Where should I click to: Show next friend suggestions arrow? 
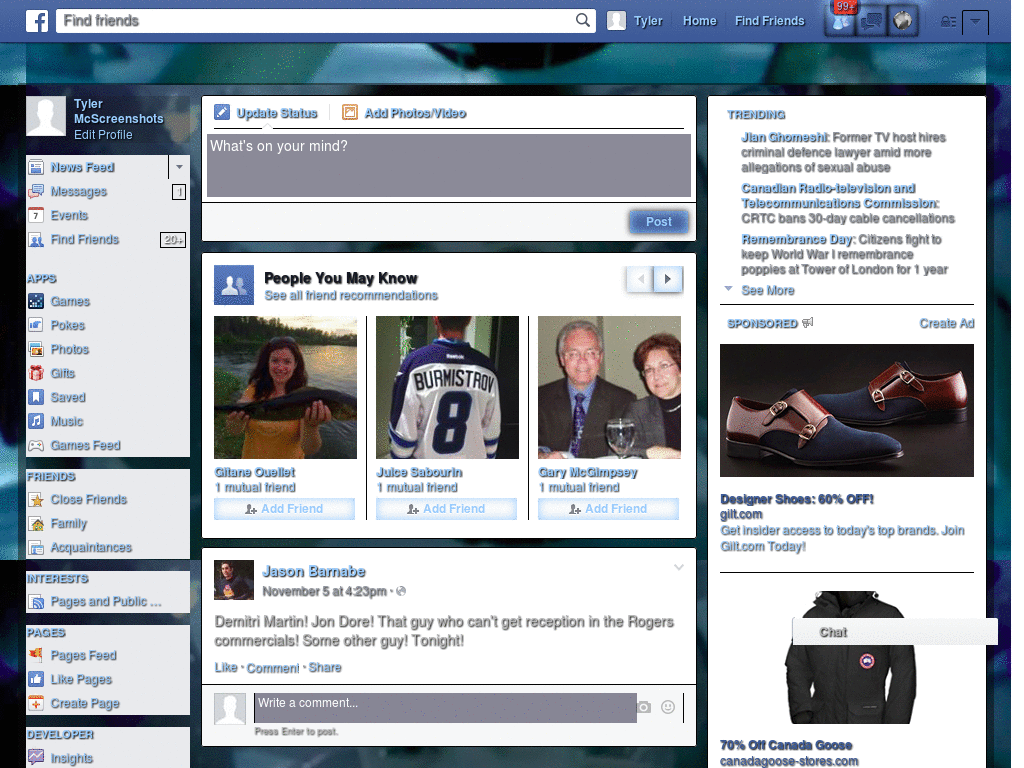(668, 280)
